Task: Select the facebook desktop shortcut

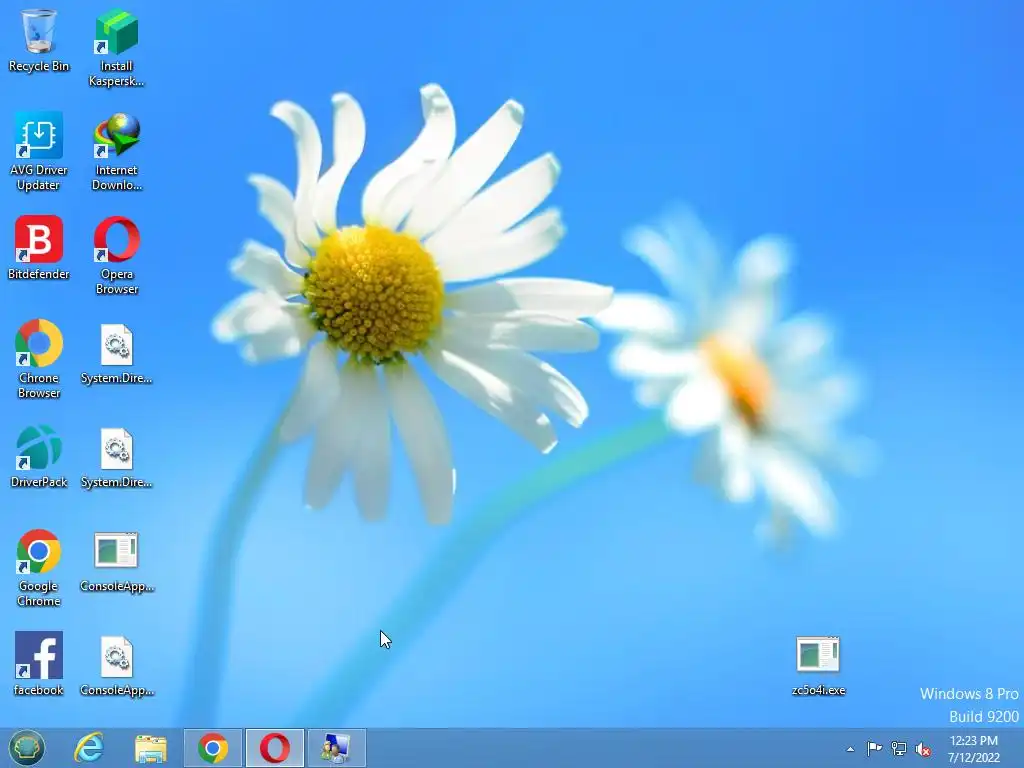Action: point(39,664)
